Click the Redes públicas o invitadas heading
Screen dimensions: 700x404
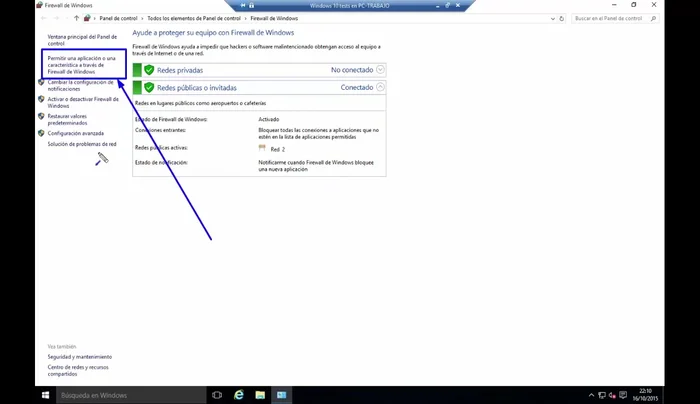(x=197, y=88)
